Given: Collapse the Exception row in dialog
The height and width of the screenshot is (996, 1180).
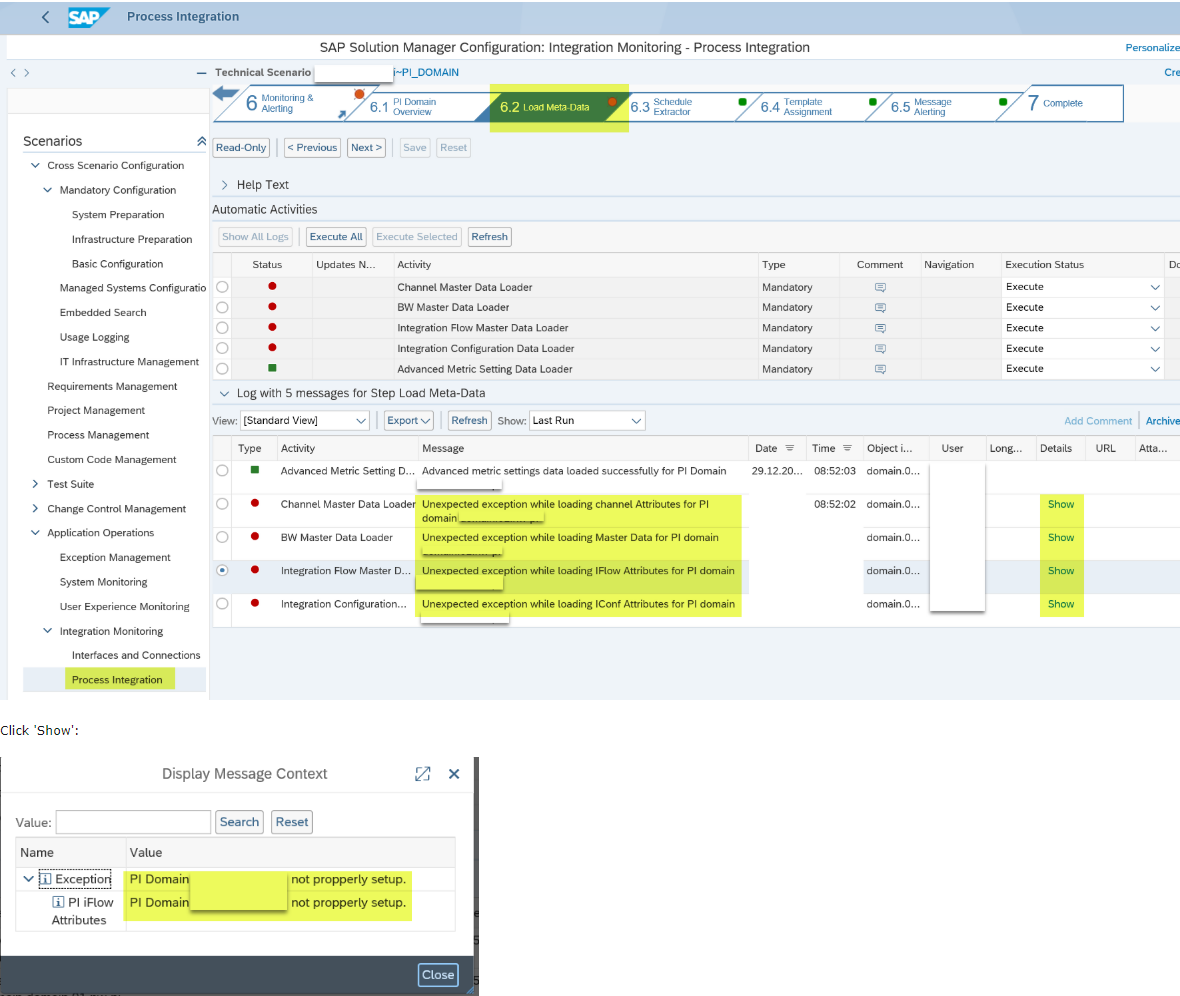Looking at the screenshot, I should coord(29,879).
